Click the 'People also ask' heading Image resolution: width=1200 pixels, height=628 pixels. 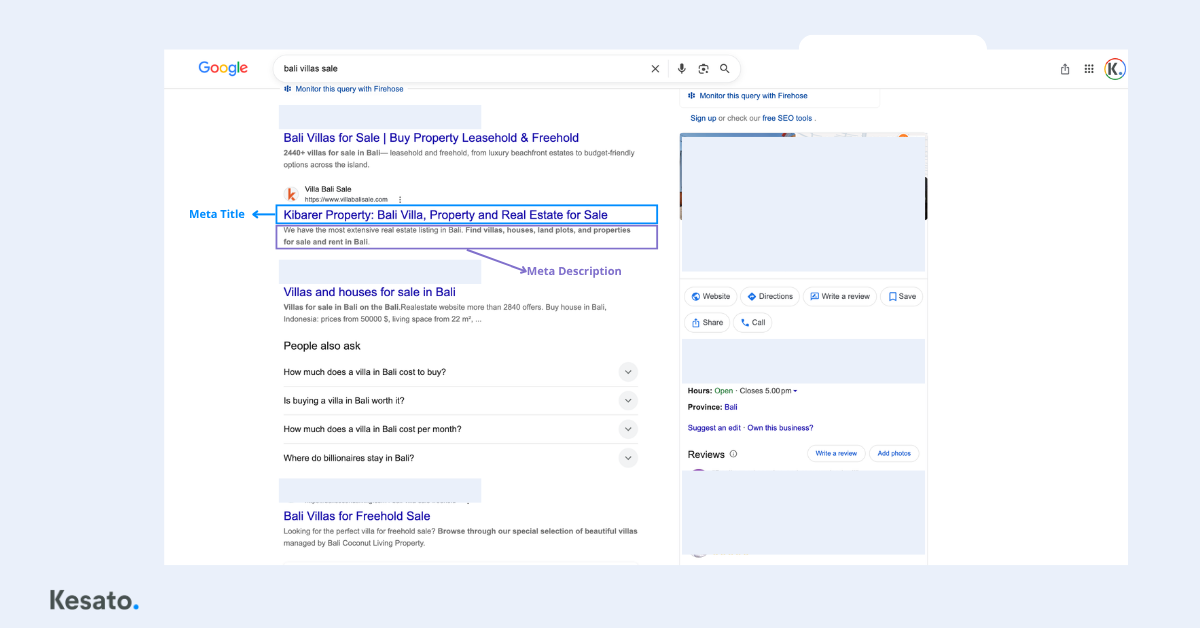coord(322,346)
